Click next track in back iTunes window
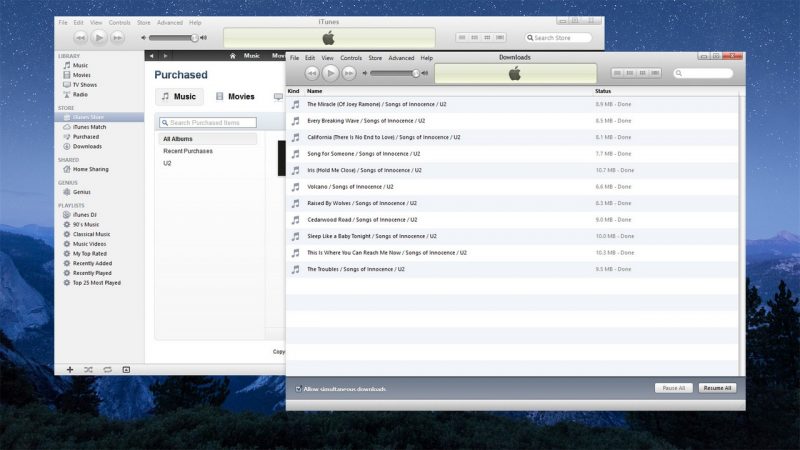 pos(117,38)
